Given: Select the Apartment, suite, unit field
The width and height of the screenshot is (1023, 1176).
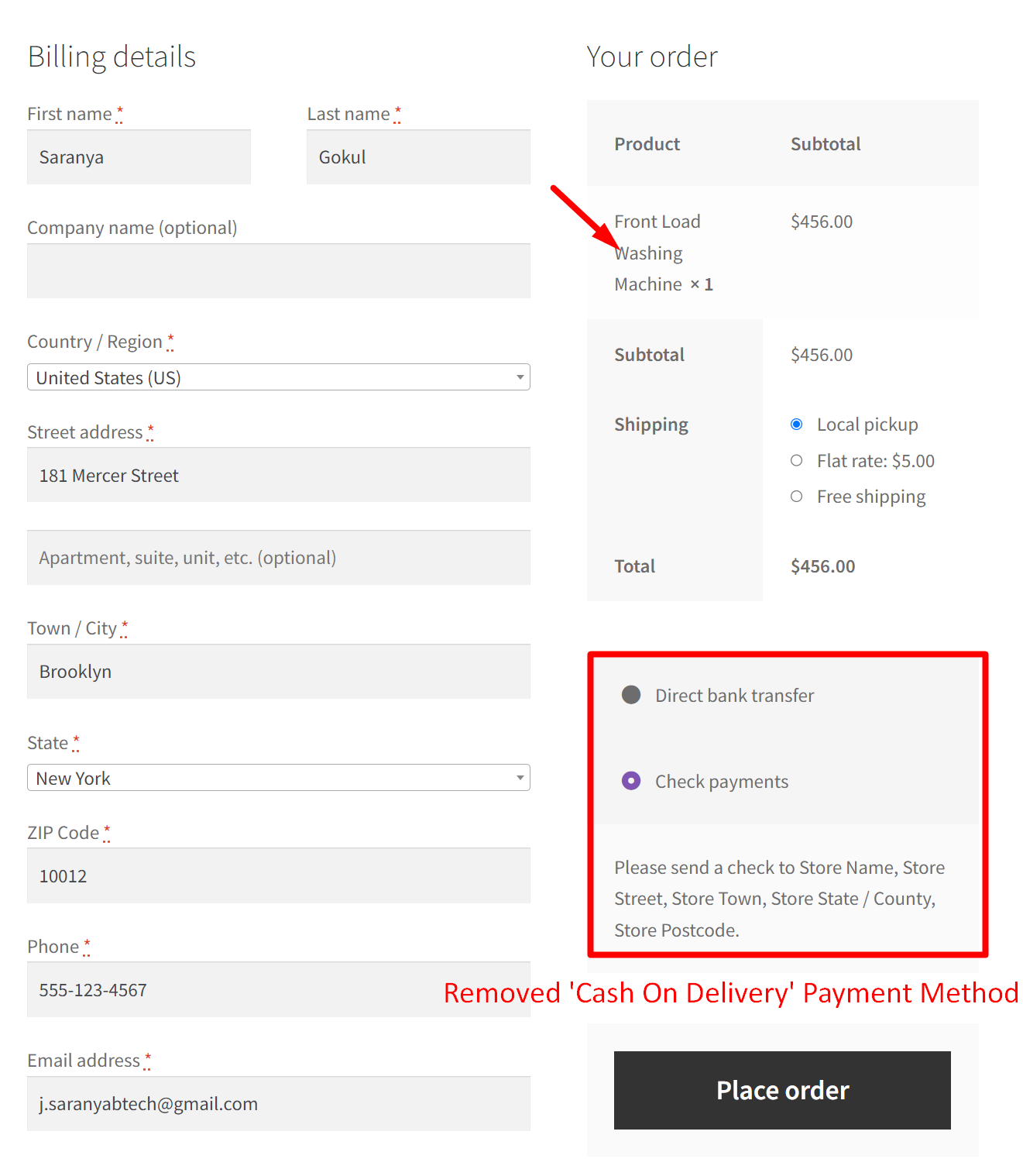Looking at the screenshot, I should [278, 557].
